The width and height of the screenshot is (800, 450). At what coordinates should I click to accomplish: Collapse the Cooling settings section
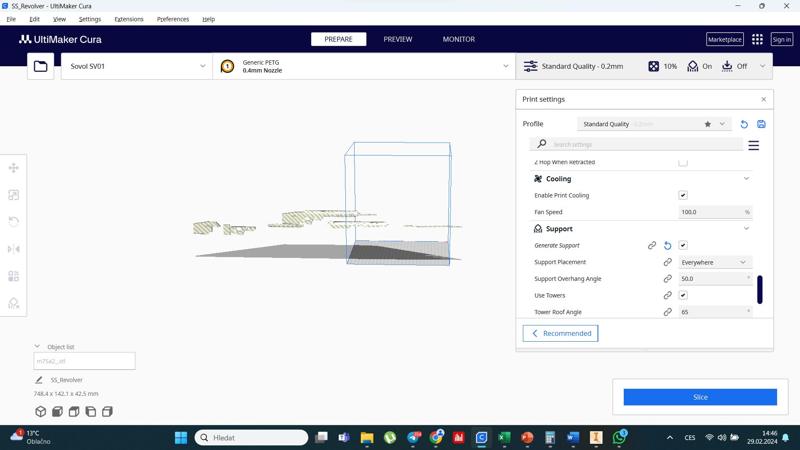746,179
